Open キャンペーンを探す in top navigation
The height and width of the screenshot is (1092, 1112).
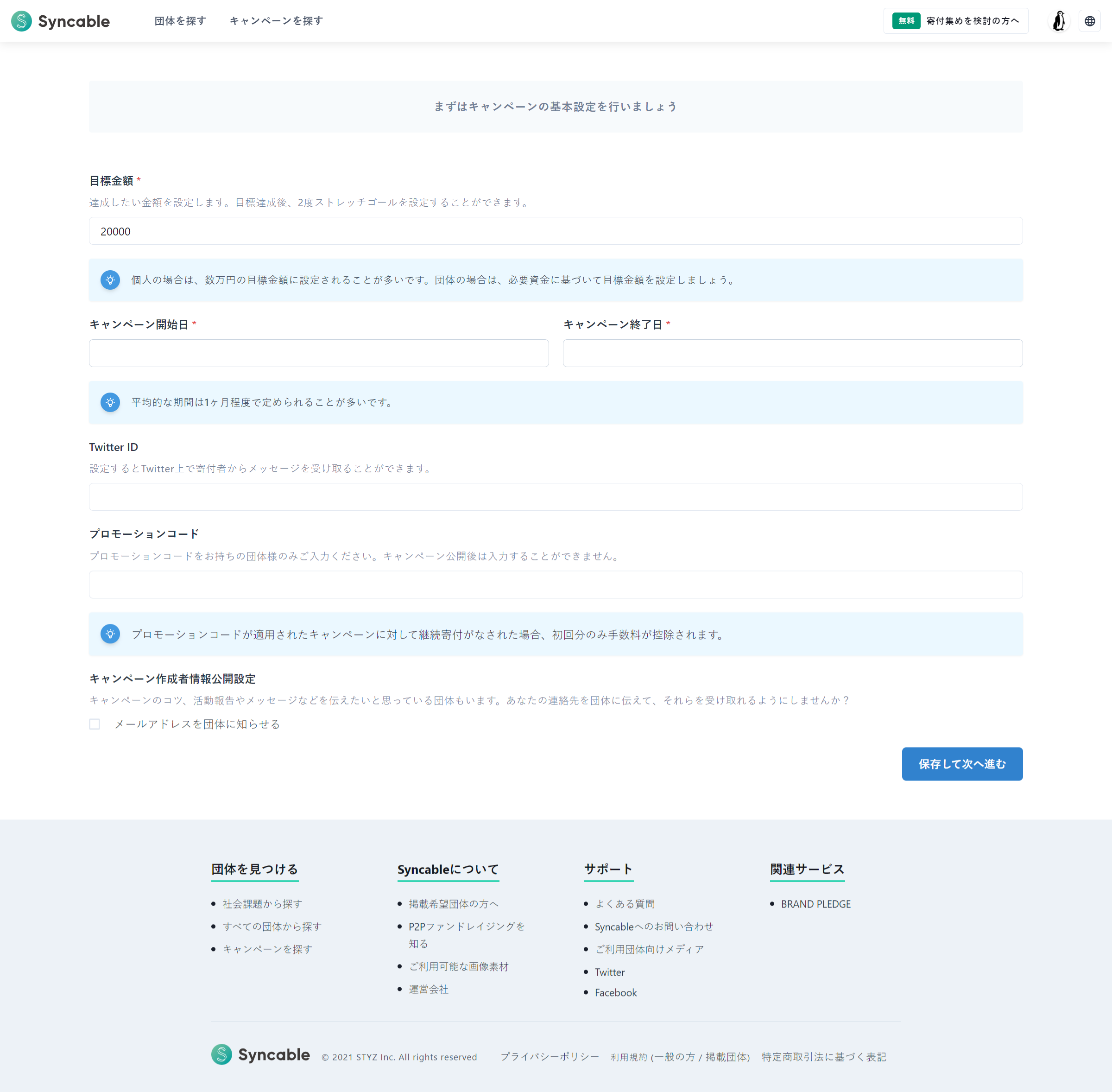tap(276, 21)
